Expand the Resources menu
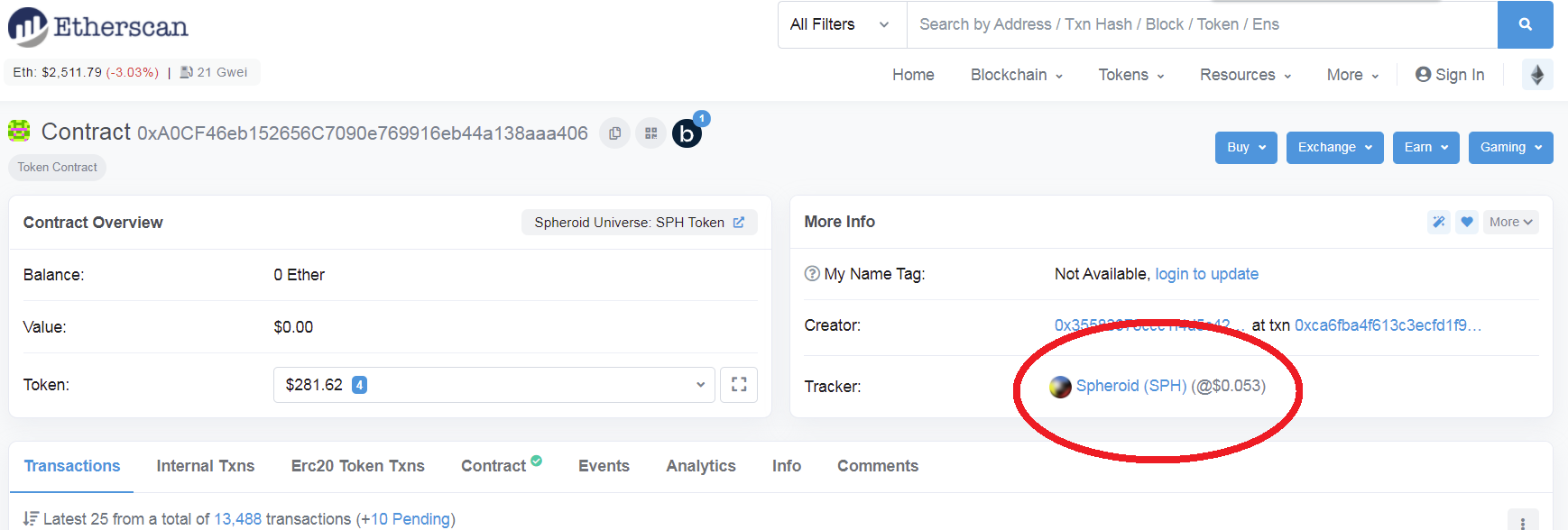 coord(1245,75)
